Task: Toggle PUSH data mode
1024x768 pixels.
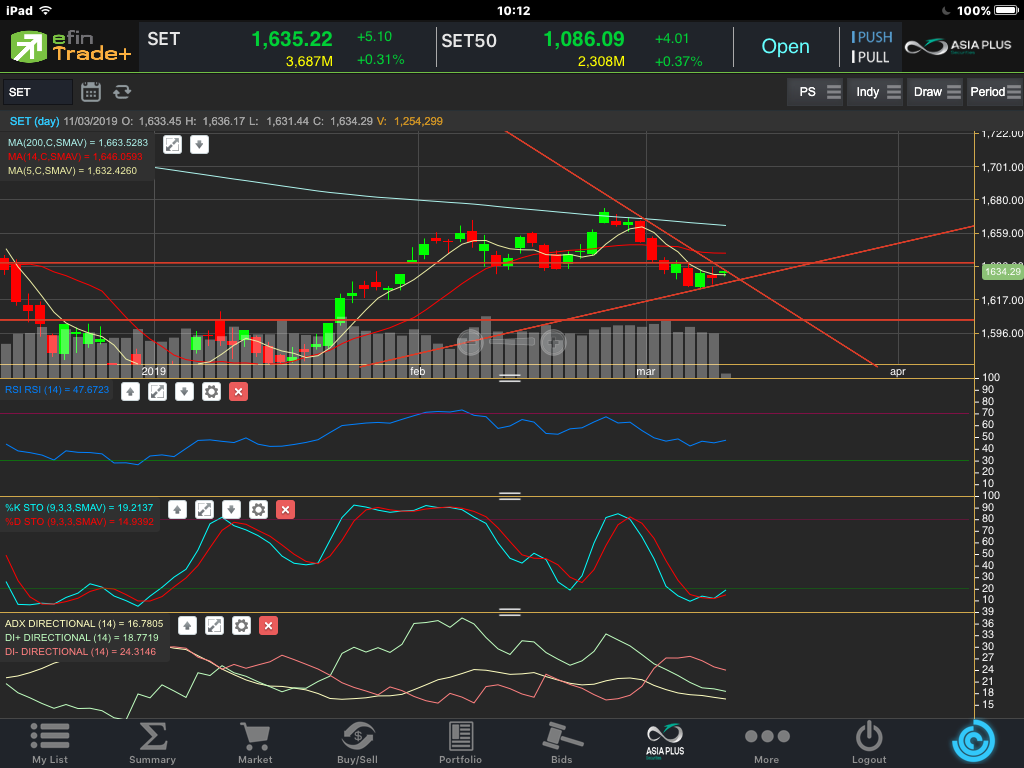Action: tap(871, 37)
